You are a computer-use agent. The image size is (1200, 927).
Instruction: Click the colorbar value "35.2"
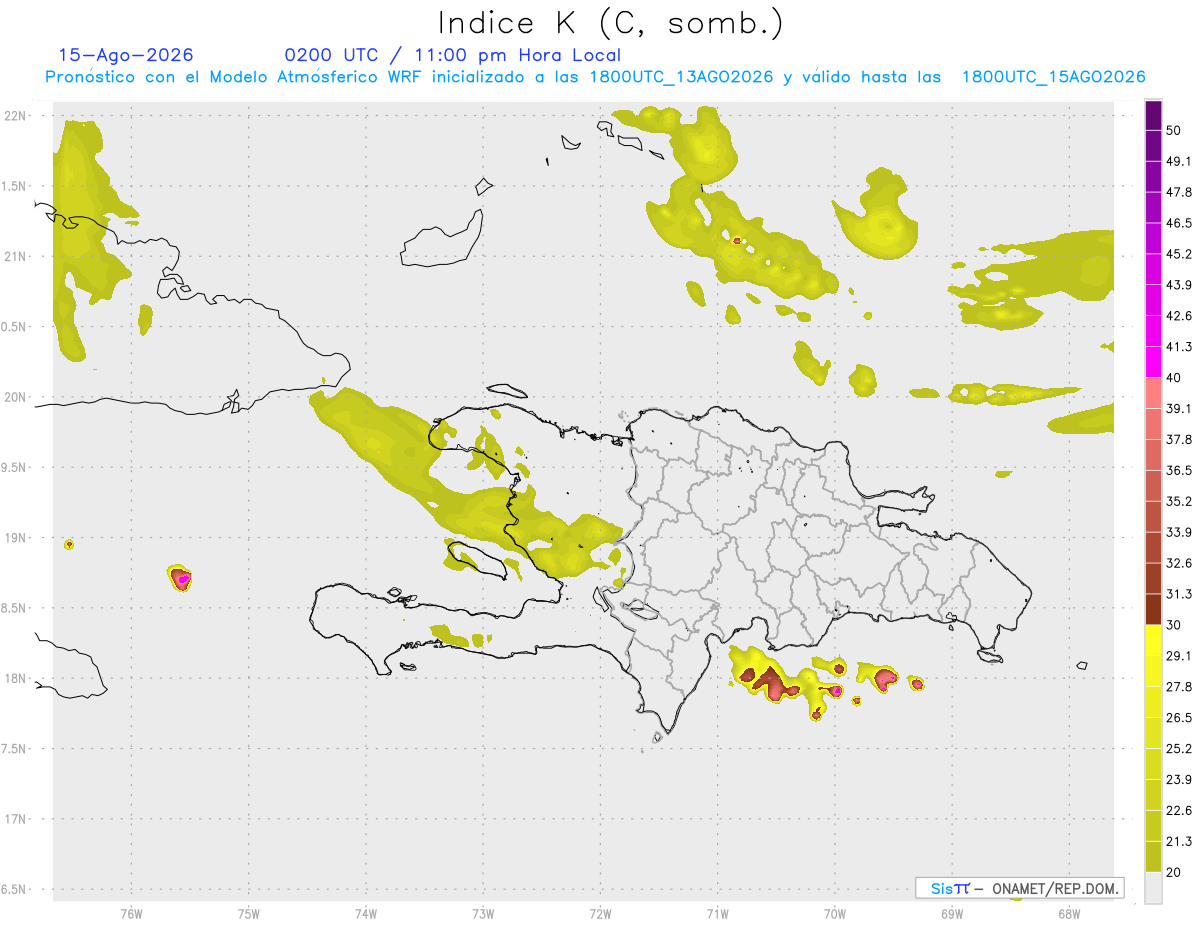pos(1179,501)
